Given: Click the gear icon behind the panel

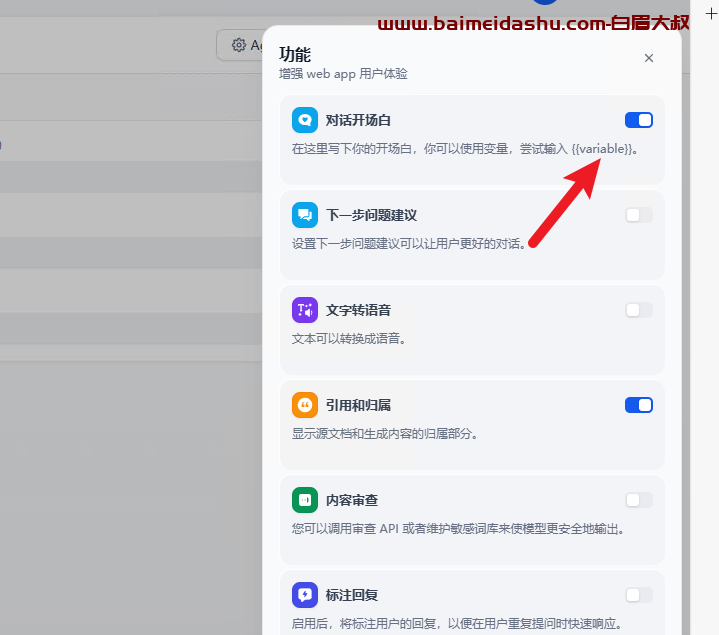Looking at the screenshot, I should tap(238, 45).
